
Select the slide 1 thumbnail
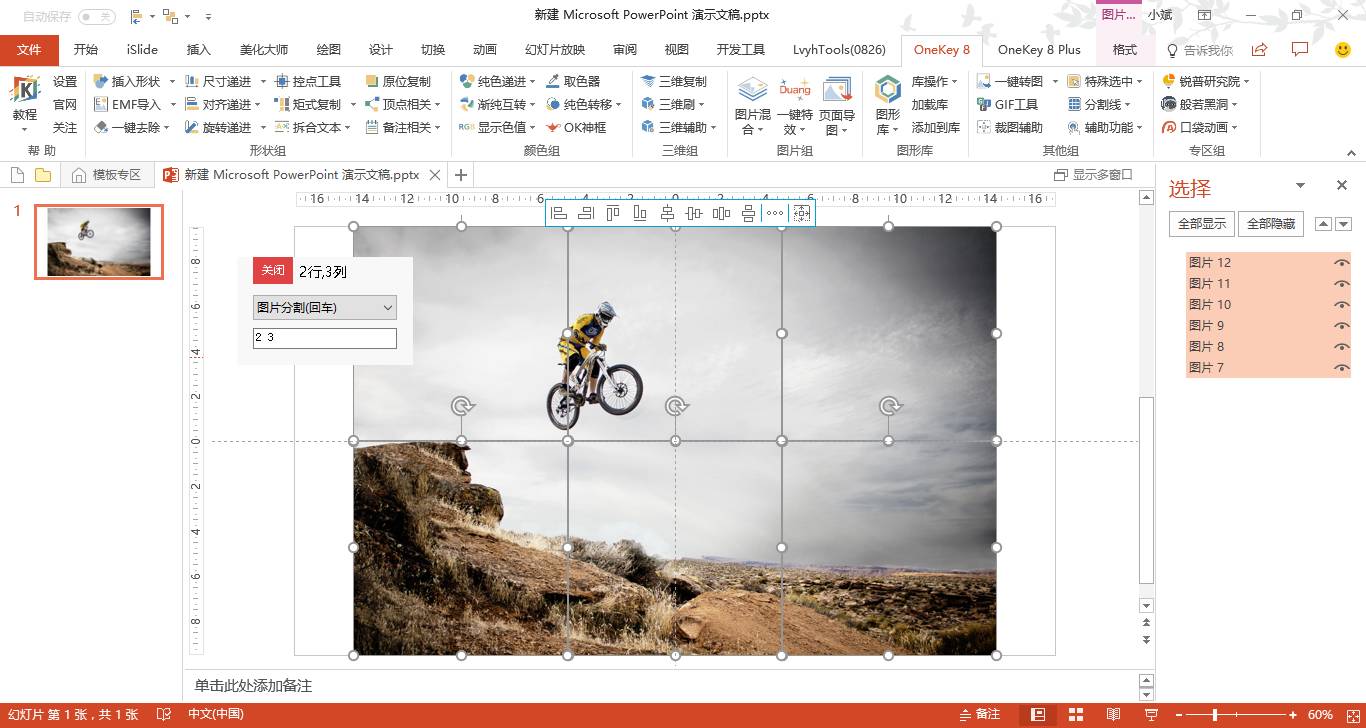pos(99,242)
